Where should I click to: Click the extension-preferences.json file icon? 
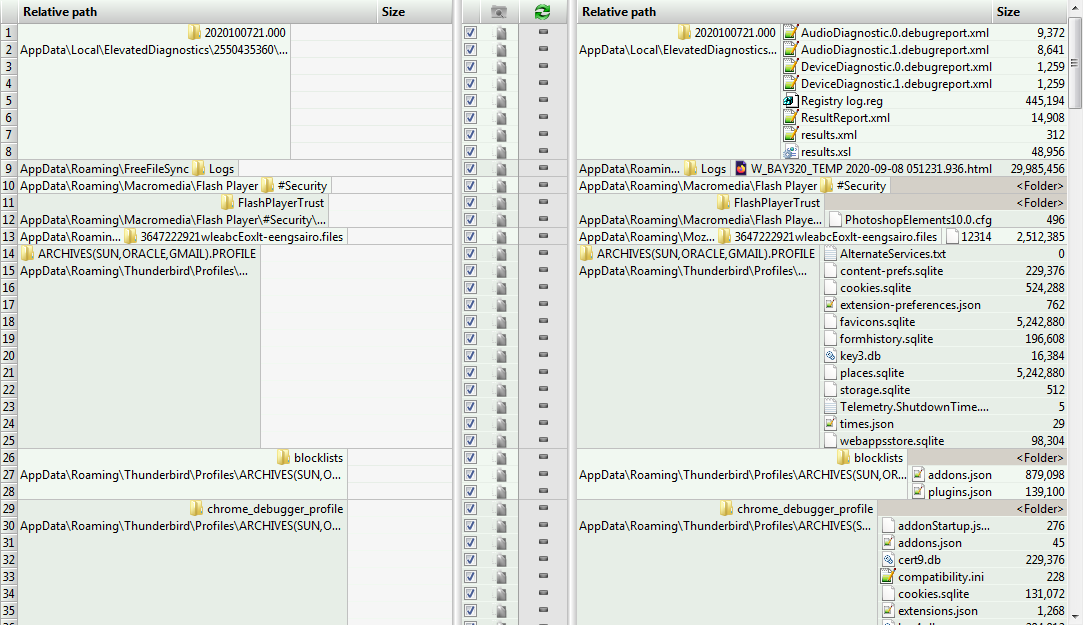pos(831,305)
